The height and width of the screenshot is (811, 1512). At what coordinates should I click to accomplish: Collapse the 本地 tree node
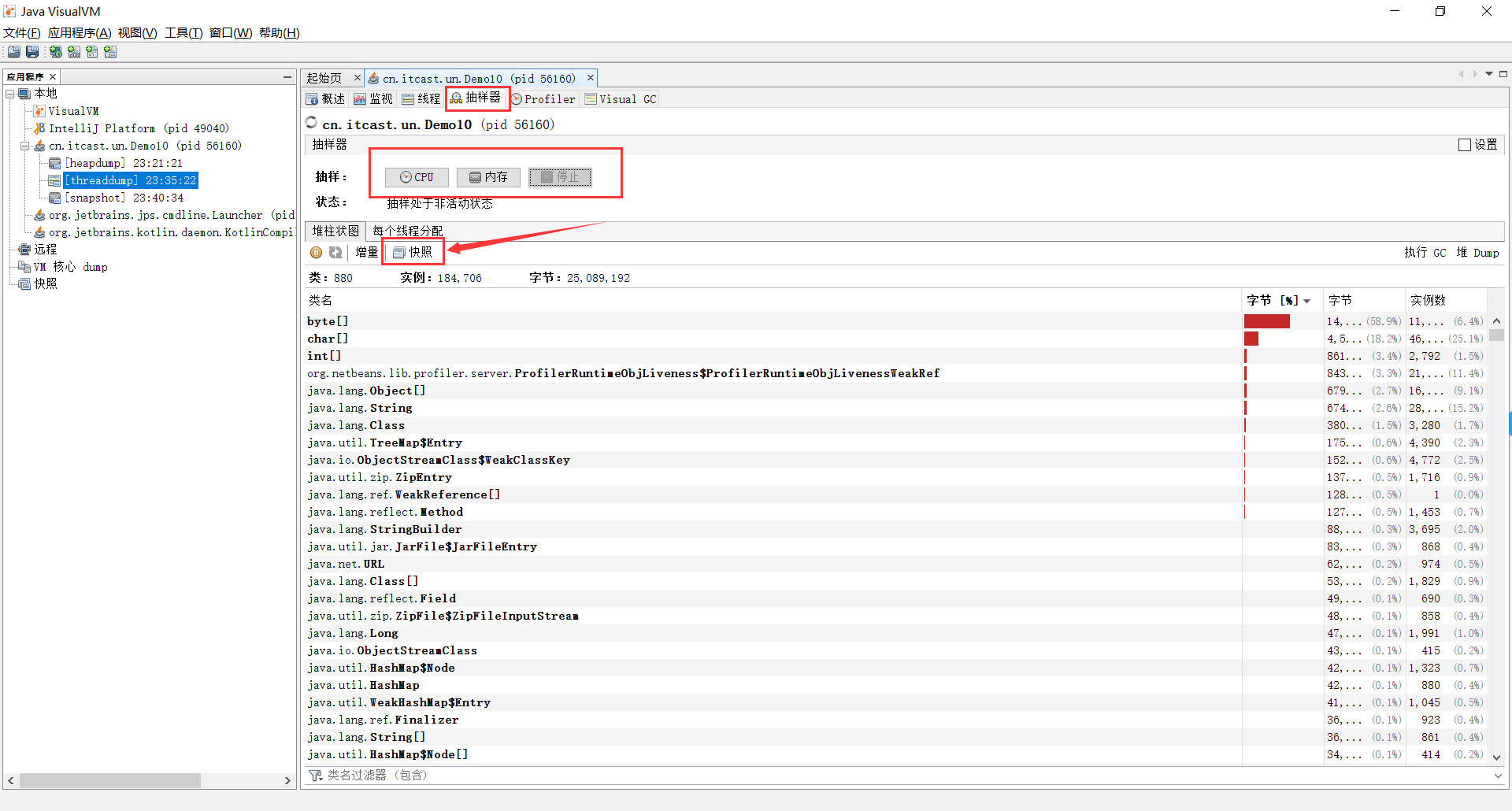tap(10, 94)
